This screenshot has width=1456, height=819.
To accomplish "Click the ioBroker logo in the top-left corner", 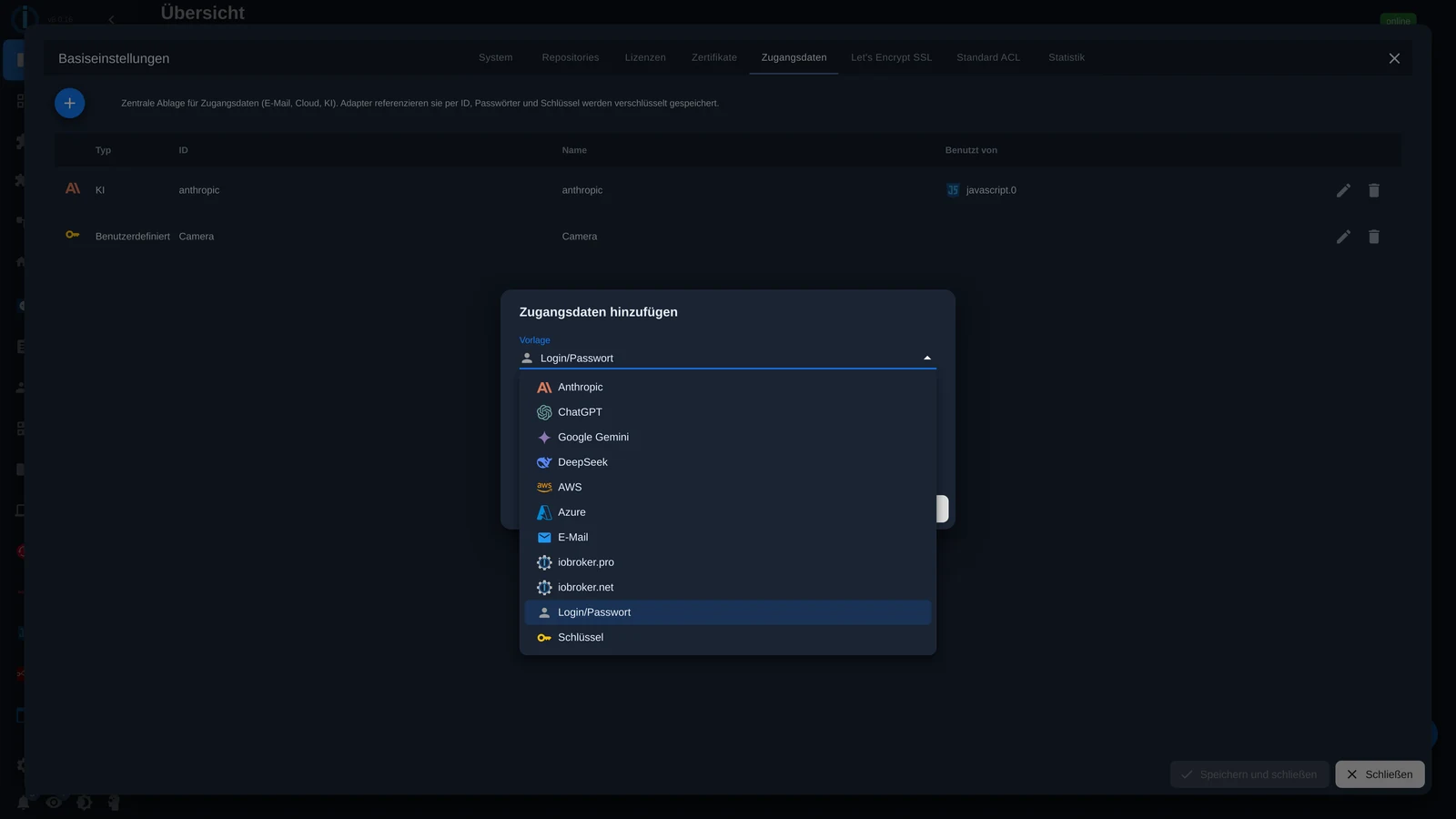I will pos(25,17).
